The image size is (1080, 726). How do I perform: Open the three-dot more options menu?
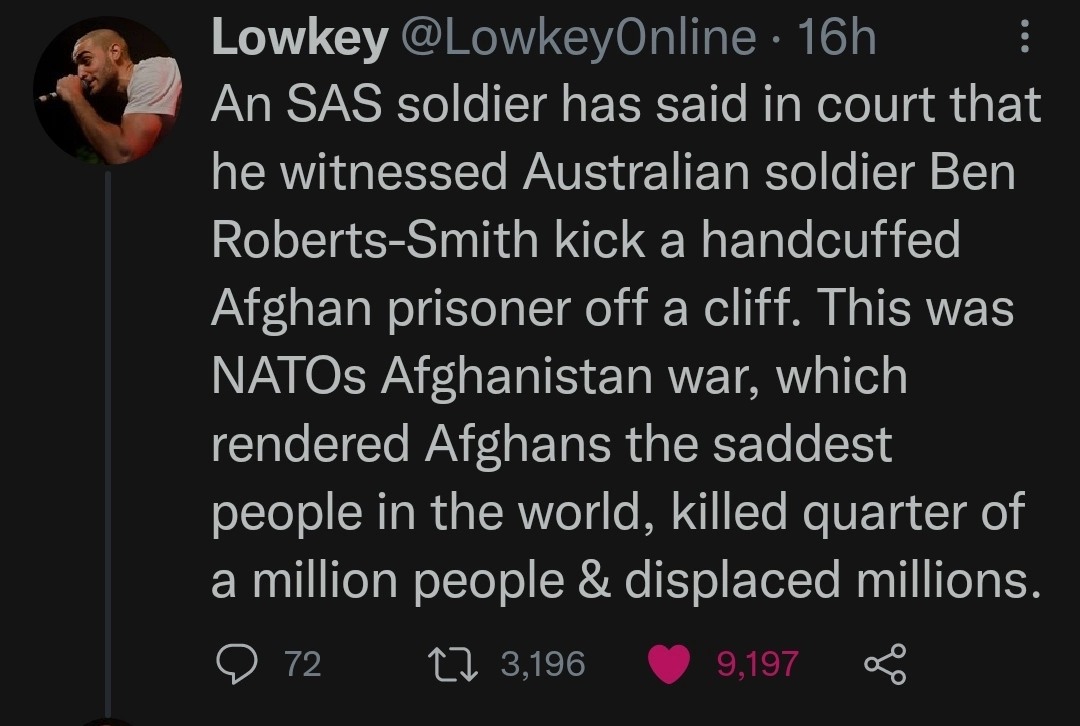pos(1022,40)
